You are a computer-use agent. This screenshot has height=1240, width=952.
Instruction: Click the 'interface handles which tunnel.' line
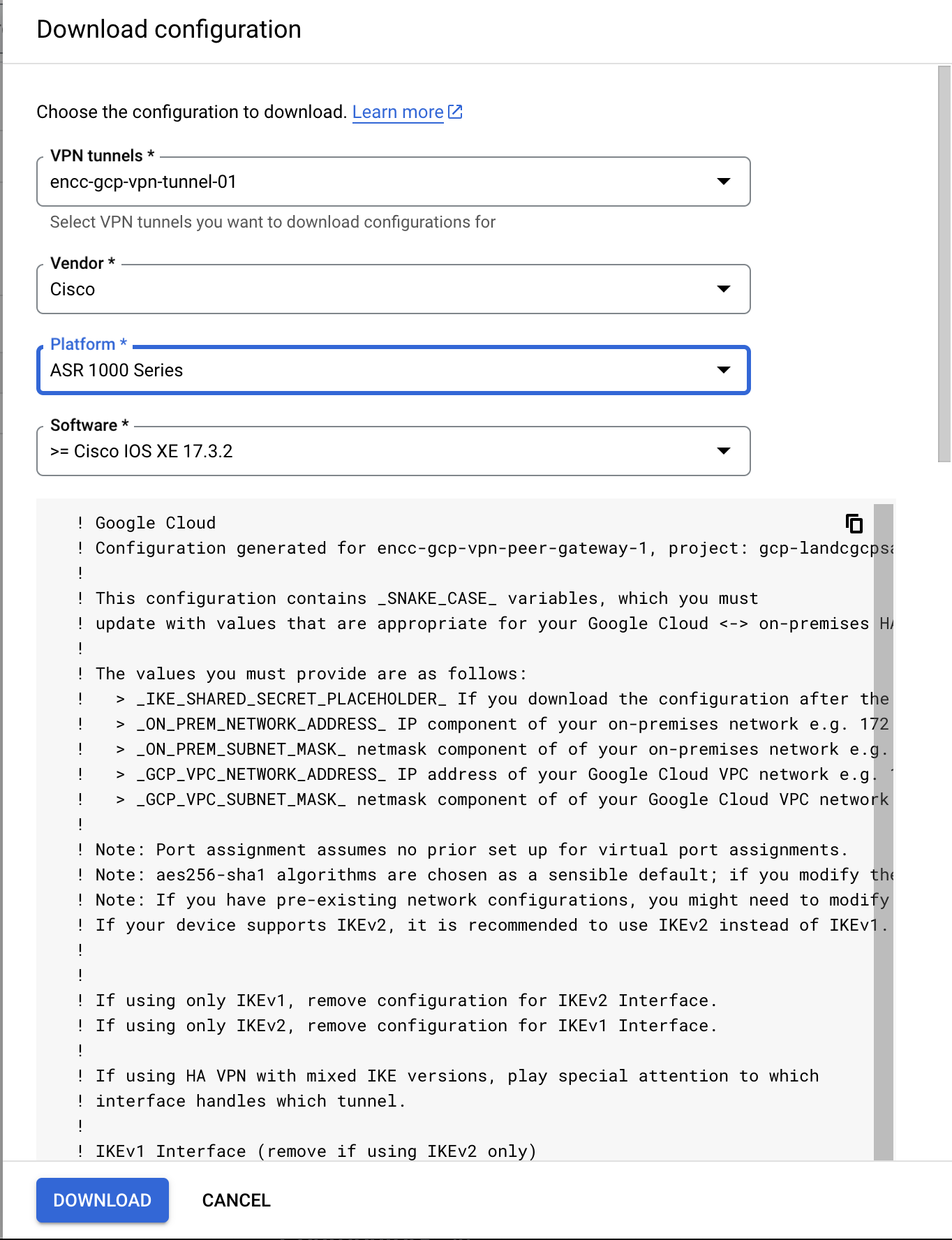(241, 1101)
